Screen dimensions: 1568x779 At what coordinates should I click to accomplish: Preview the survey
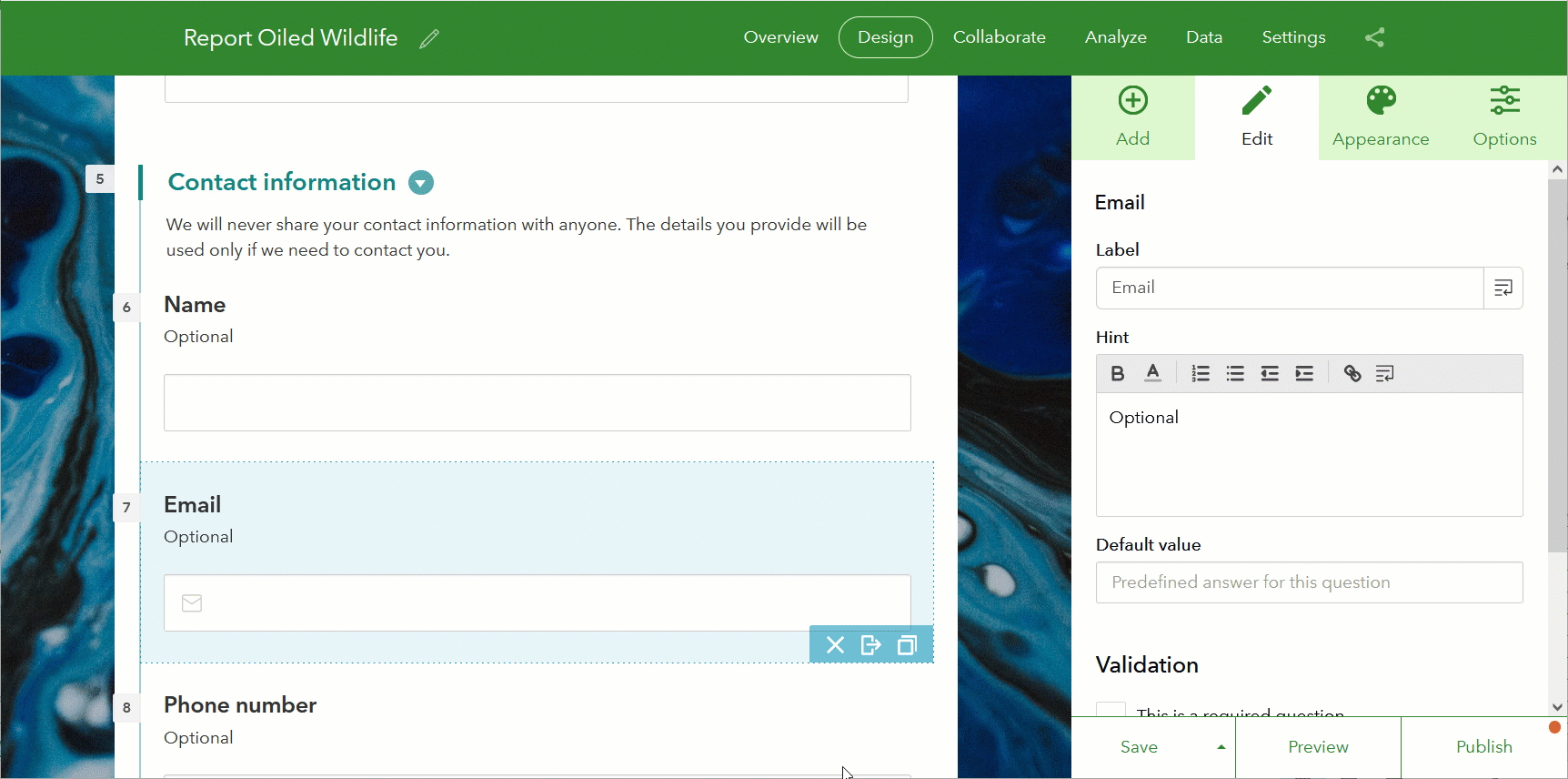[1318, 747]
